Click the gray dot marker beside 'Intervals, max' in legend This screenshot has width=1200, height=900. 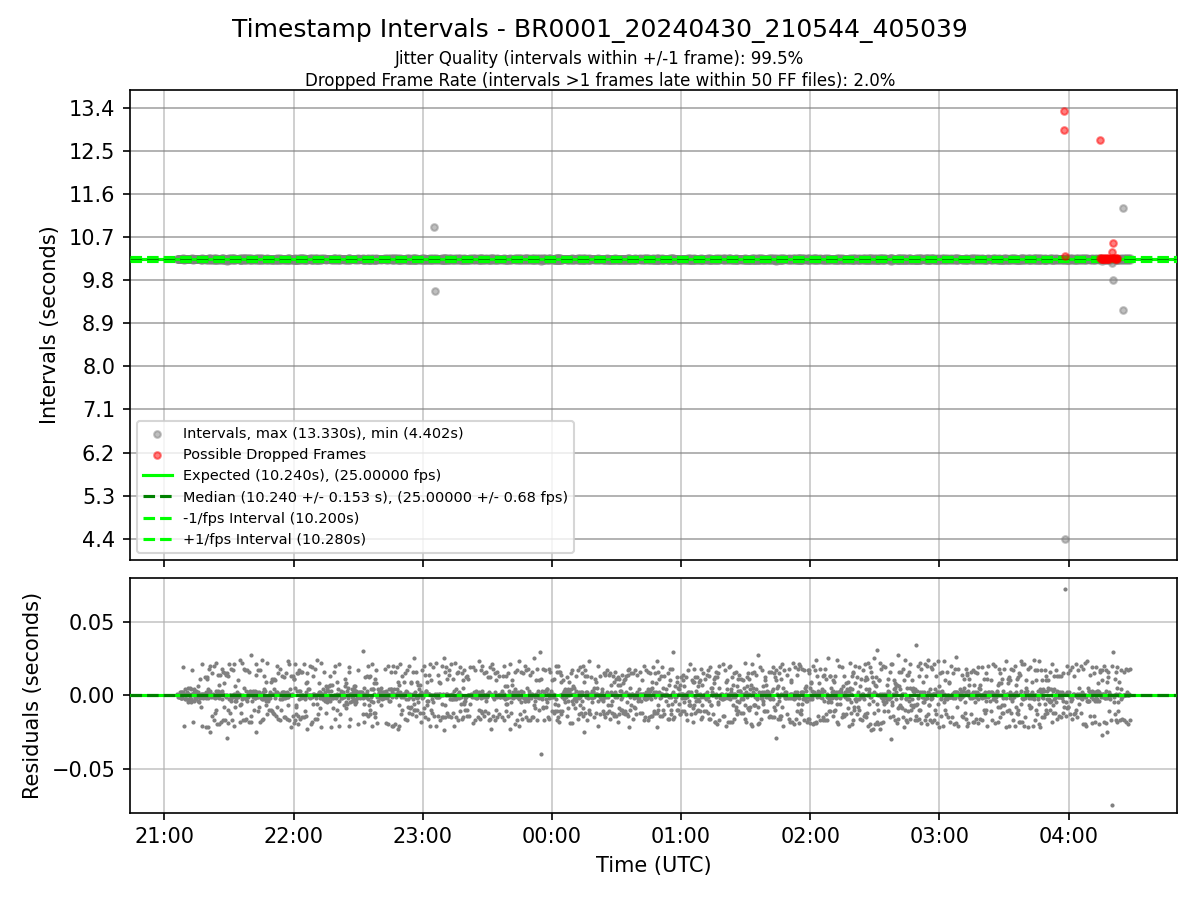157,434
